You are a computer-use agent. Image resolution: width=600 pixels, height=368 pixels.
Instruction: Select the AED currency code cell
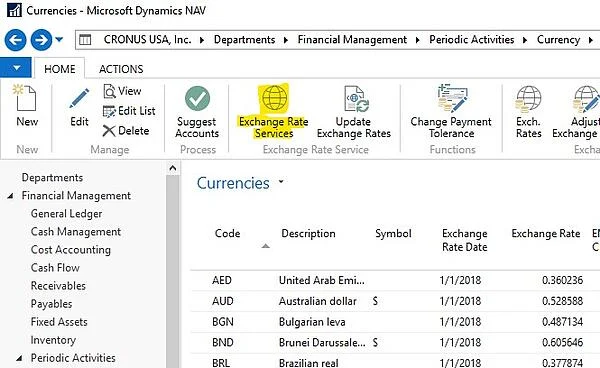[222, 280]
